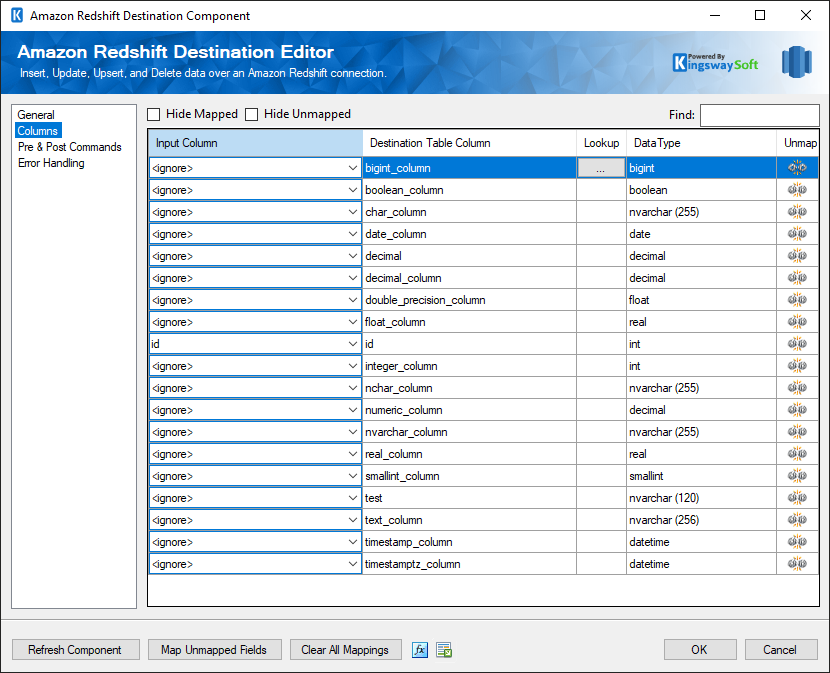
Task: Open input column dropdown for integer_column
Action: pos(353,365)
